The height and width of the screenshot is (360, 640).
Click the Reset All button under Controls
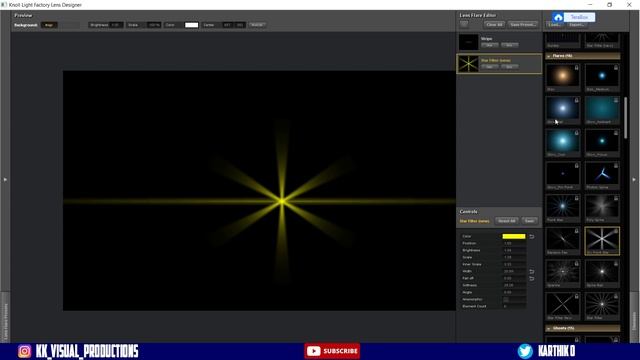(x=507, y=221)
